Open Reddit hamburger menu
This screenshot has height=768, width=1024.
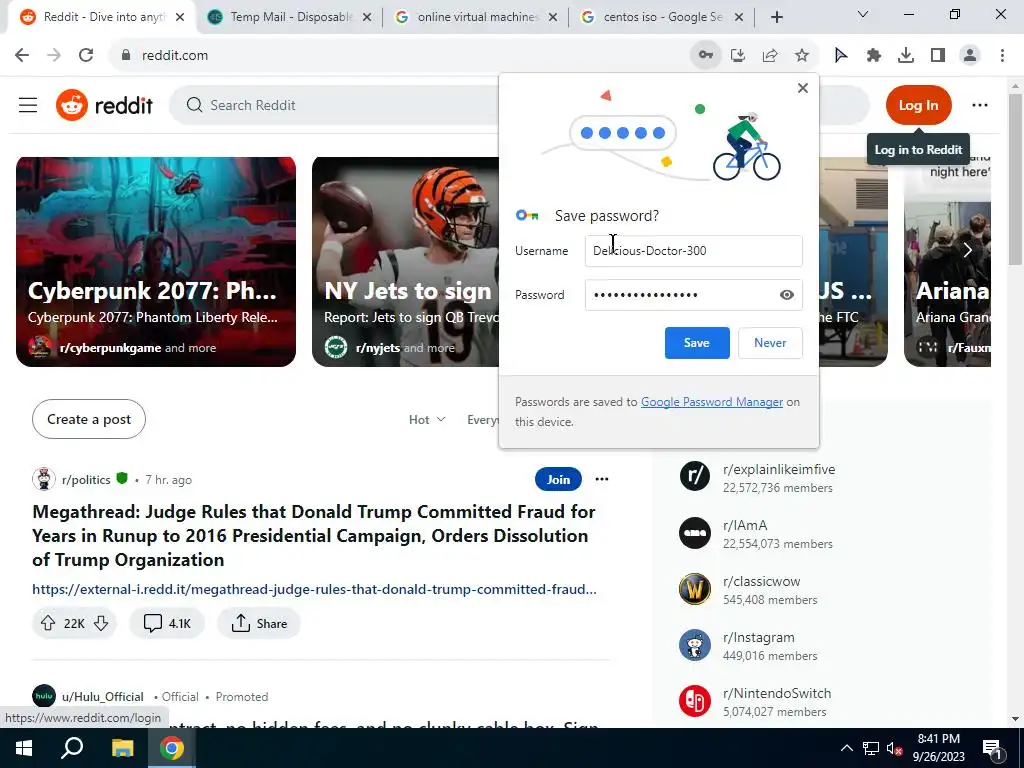[28, 105]
